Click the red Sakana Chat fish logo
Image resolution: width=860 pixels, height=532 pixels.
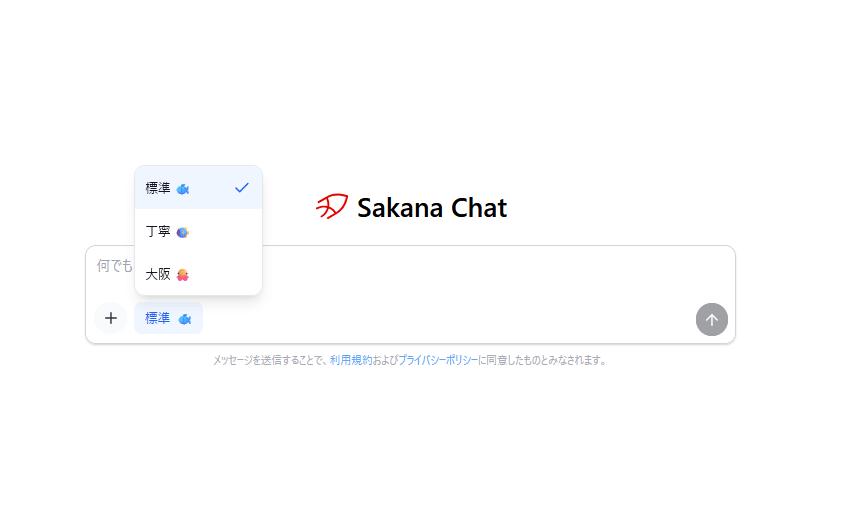331,207
